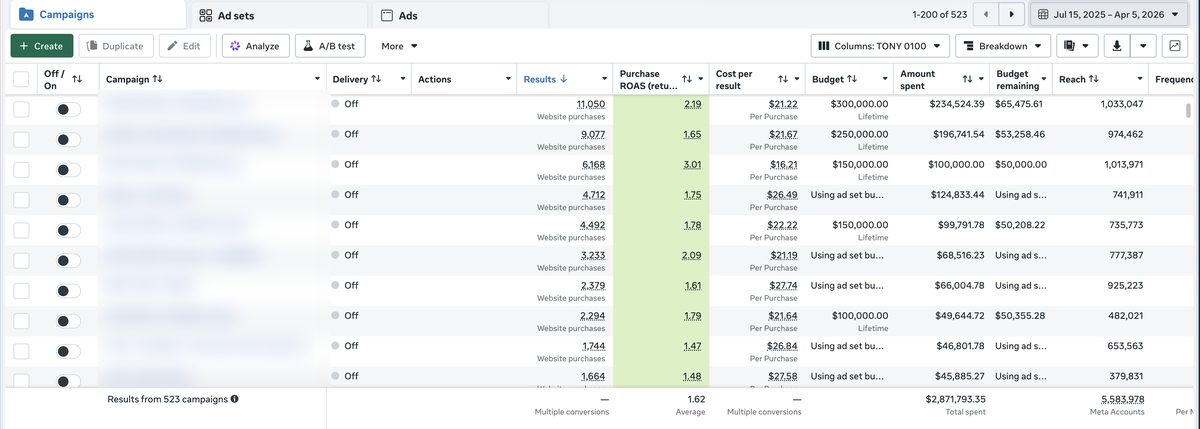Click the 3.01 ROAS value
The width and height of the screenshot is (1200, 429).
tap(692, 164)
